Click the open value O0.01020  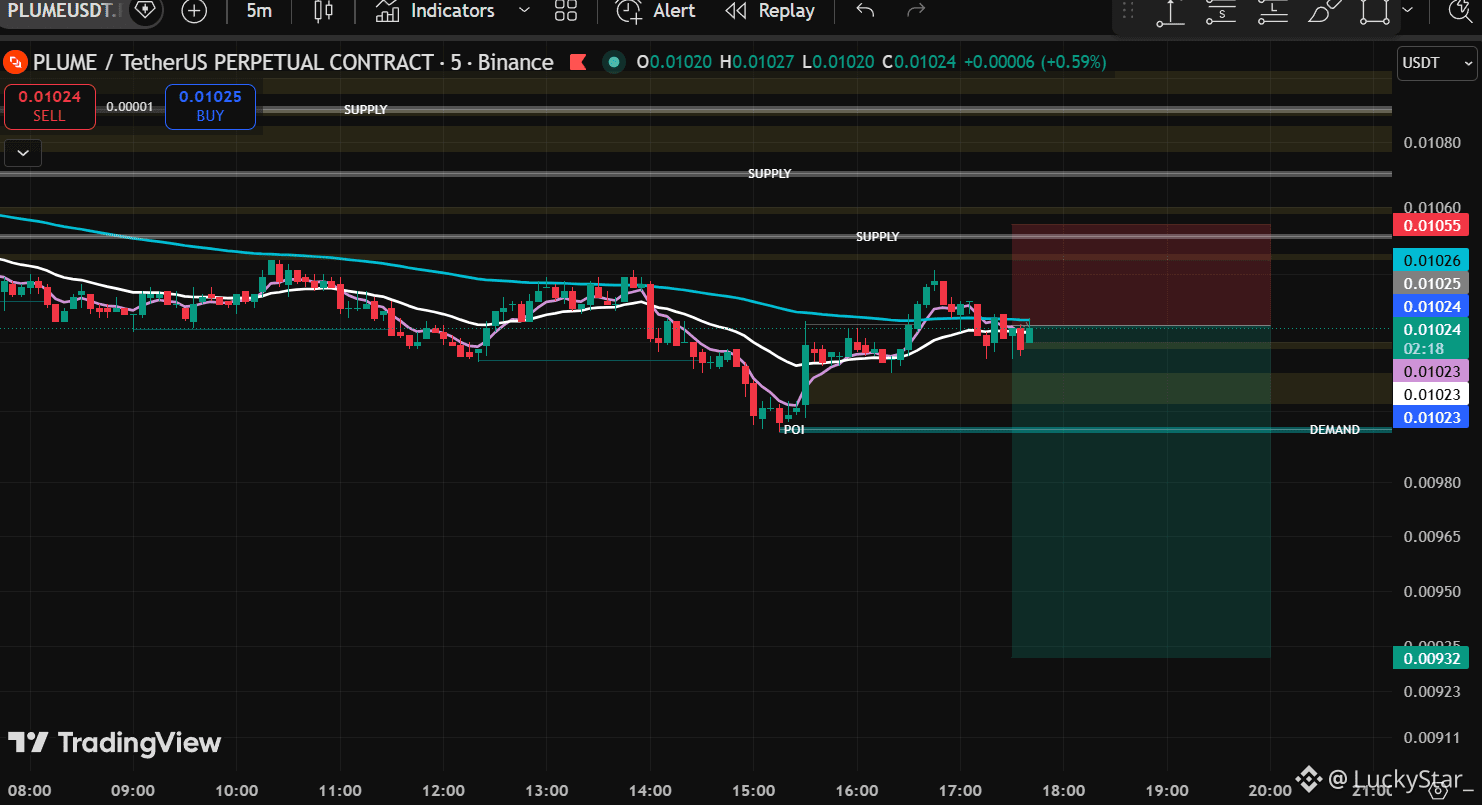click(674, 62)
